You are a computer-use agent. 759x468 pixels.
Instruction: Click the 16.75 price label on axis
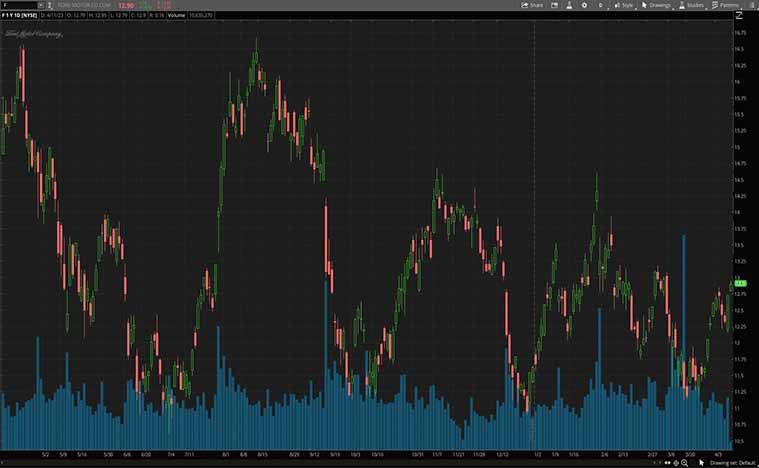pos(740,32)
